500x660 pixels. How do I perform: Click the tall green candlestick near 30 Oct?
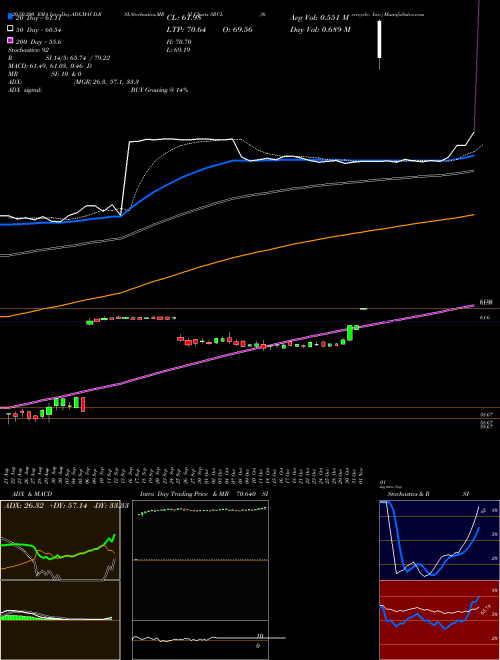coord(349,333)
